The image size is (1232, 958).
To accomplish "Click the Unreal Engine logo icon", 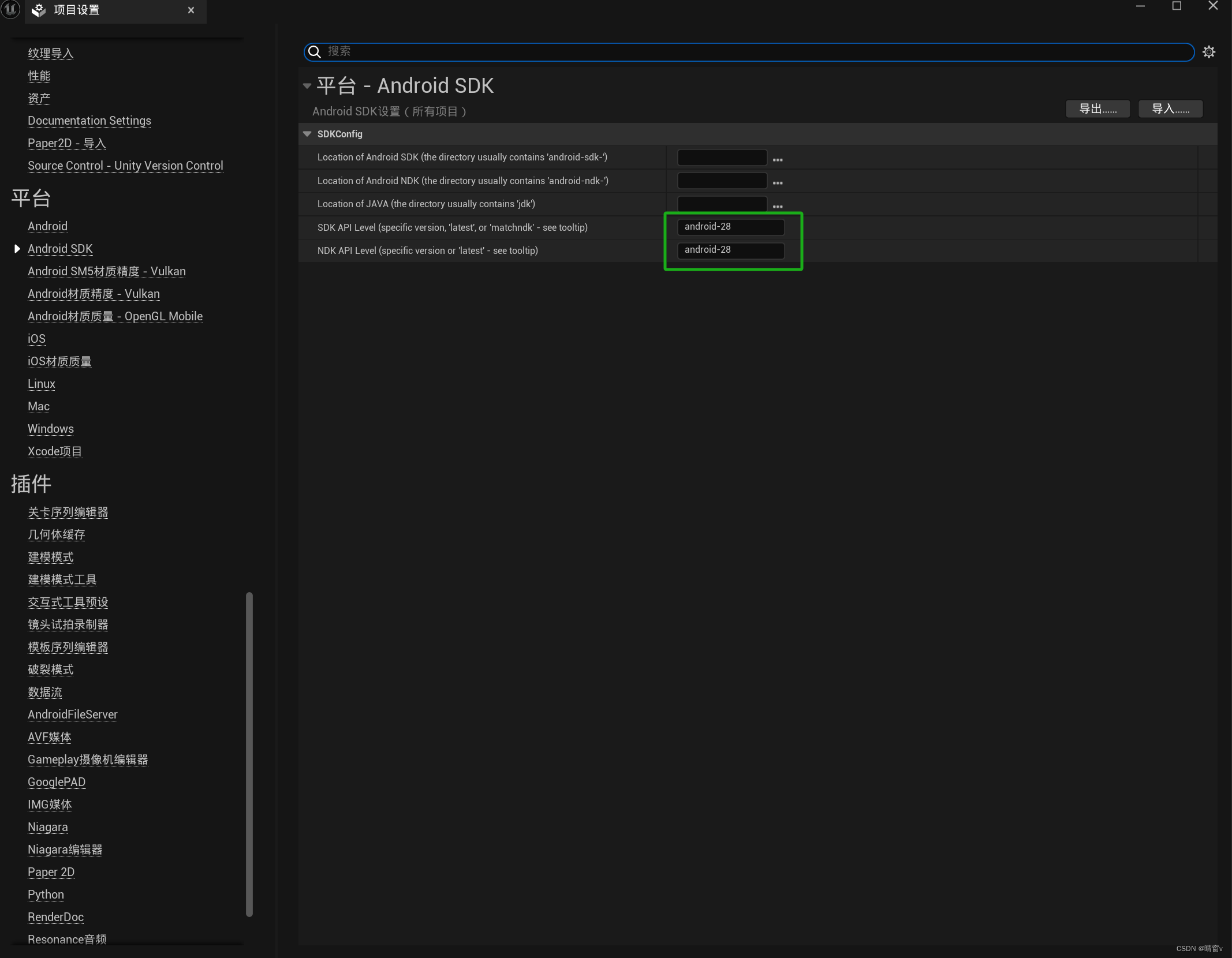I will 10,10.
